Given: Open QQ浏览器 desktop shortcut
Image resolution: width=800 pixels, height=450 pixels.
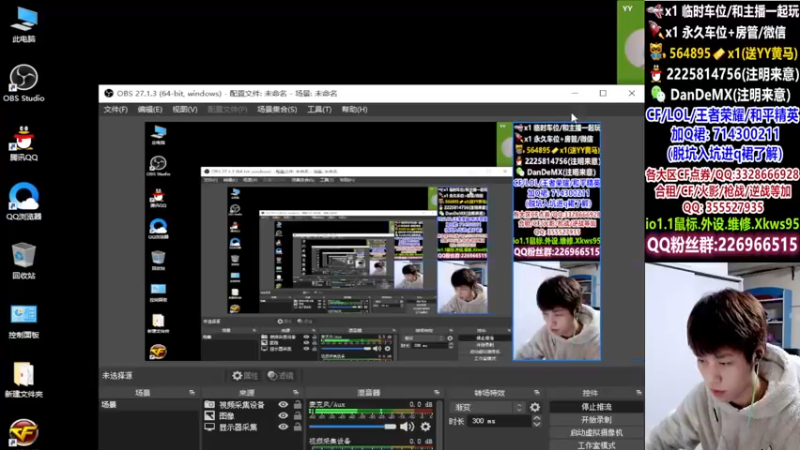Looking at the screenshot, I should pyautogui.click(x=23, y=202).
